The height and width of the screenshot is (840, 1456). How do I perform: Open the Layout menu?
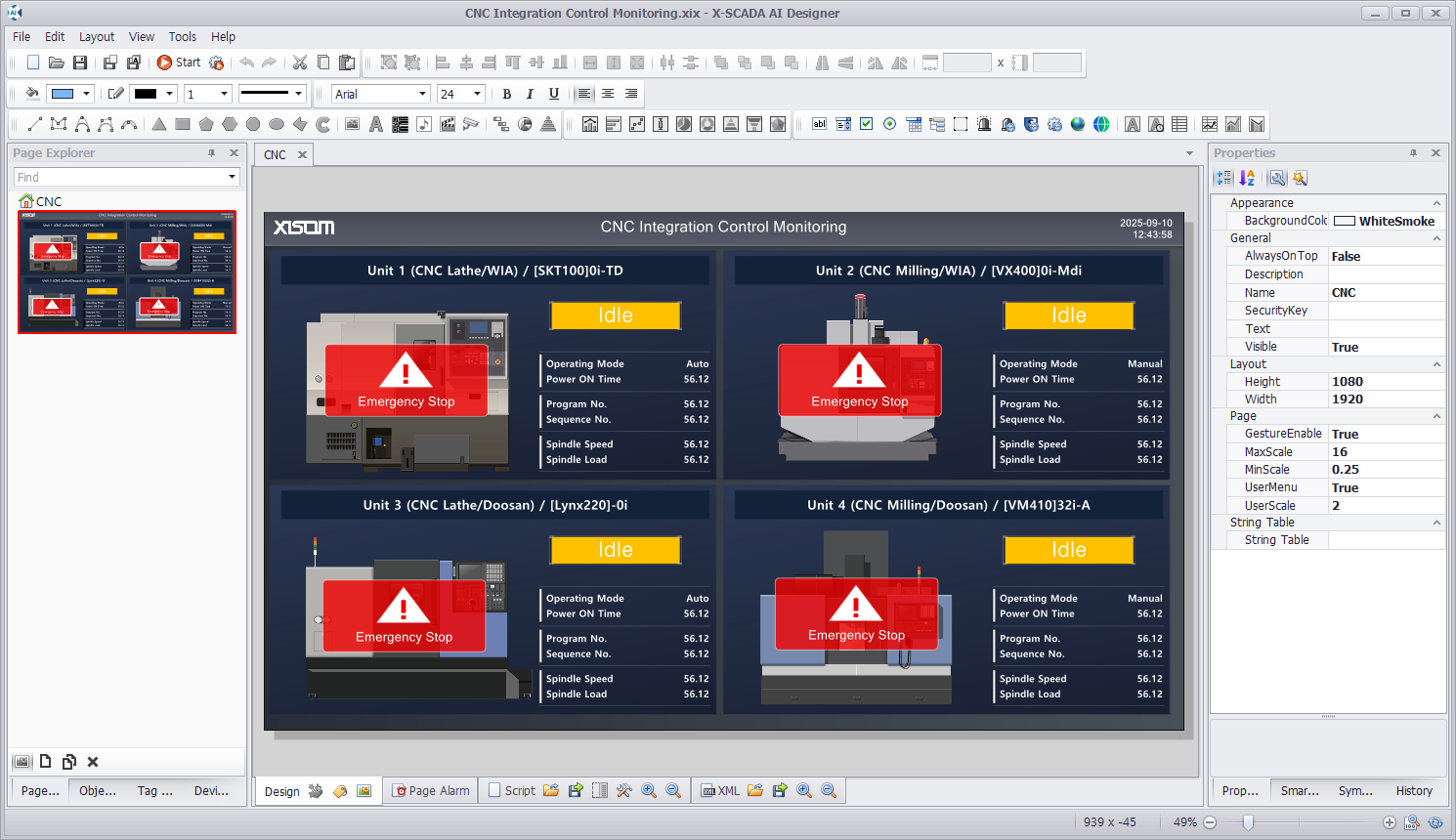pos(97,36)
